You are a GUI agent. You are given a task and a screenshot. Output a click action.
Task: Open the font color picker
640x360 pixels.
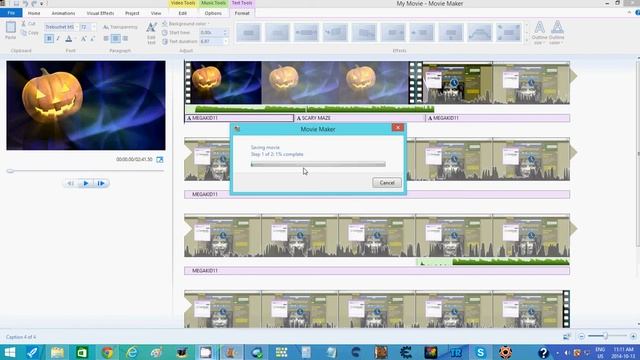pos(69,38)
